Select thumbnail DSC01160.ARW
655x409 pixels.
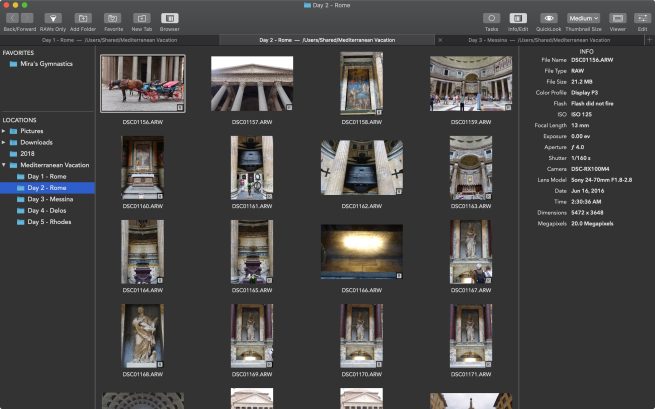coord(142,168)
